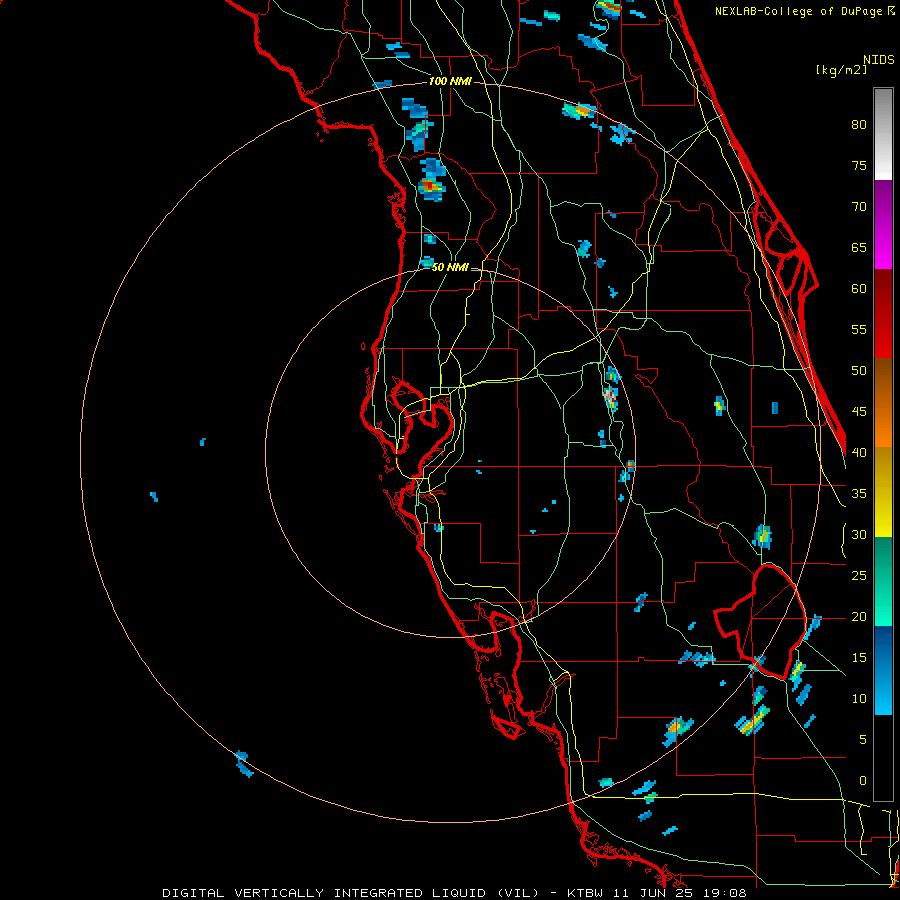Click the 50 NMI range ring label
Screen dimensions: 900x900
tap(449, 267)
